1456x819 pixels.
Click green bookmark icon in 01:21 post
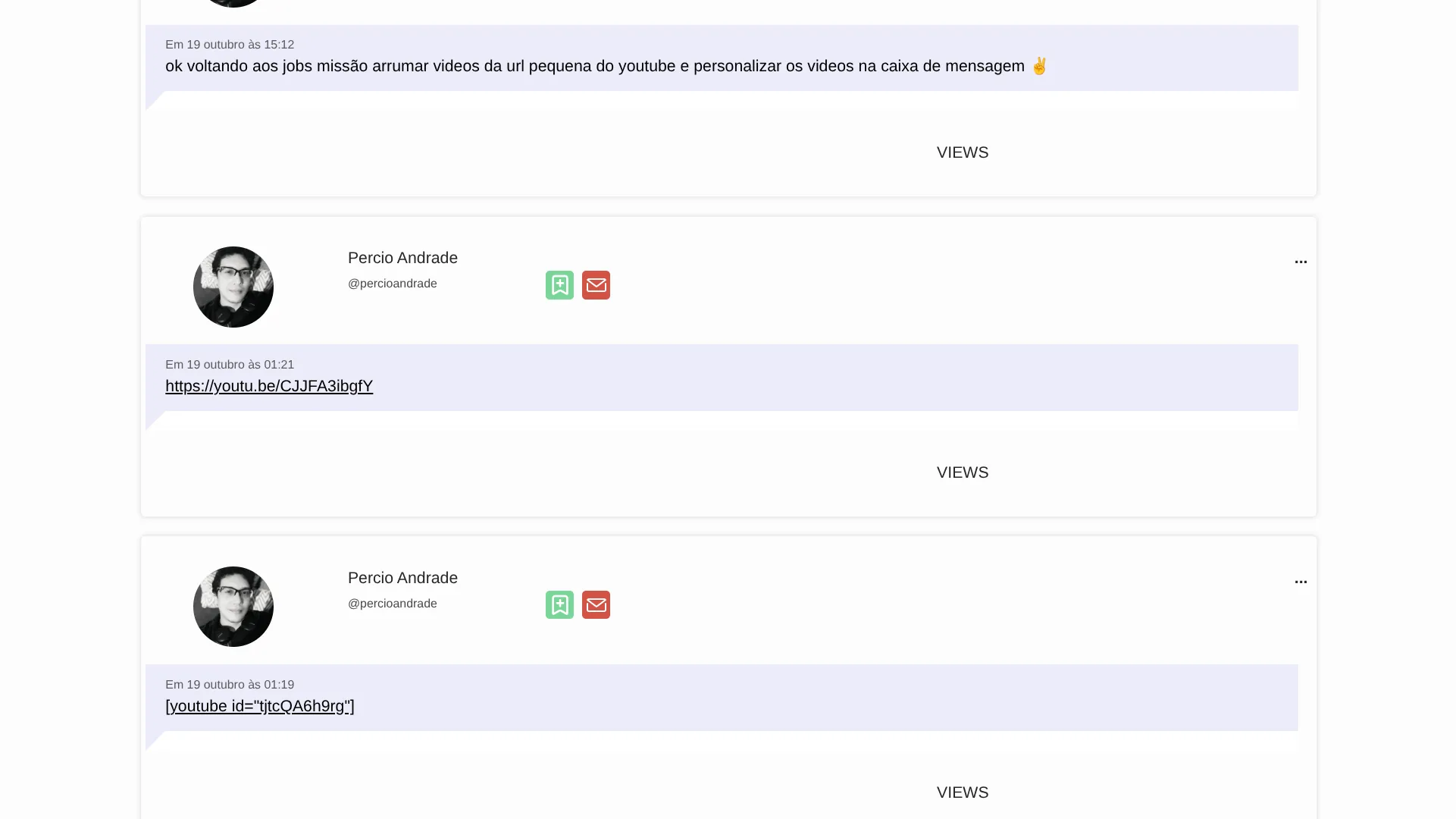pyautogui.click(x=559, y=285)
